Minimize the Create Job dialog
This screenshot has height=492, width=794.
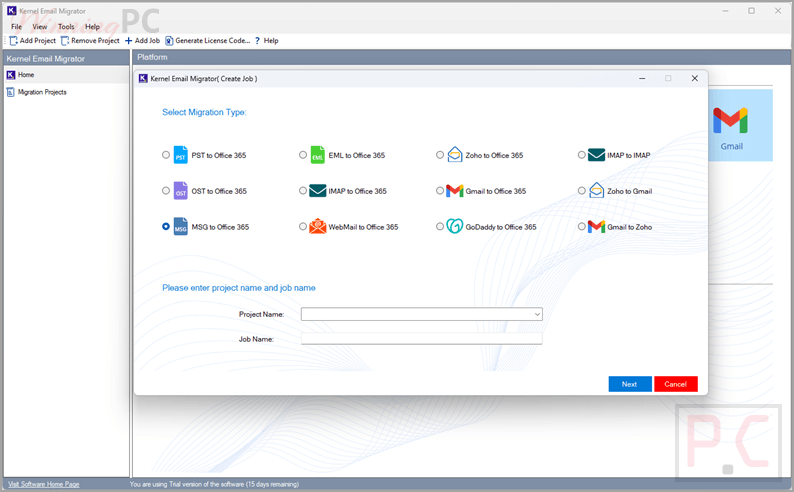pyautogui.click(x=642, y=78)
